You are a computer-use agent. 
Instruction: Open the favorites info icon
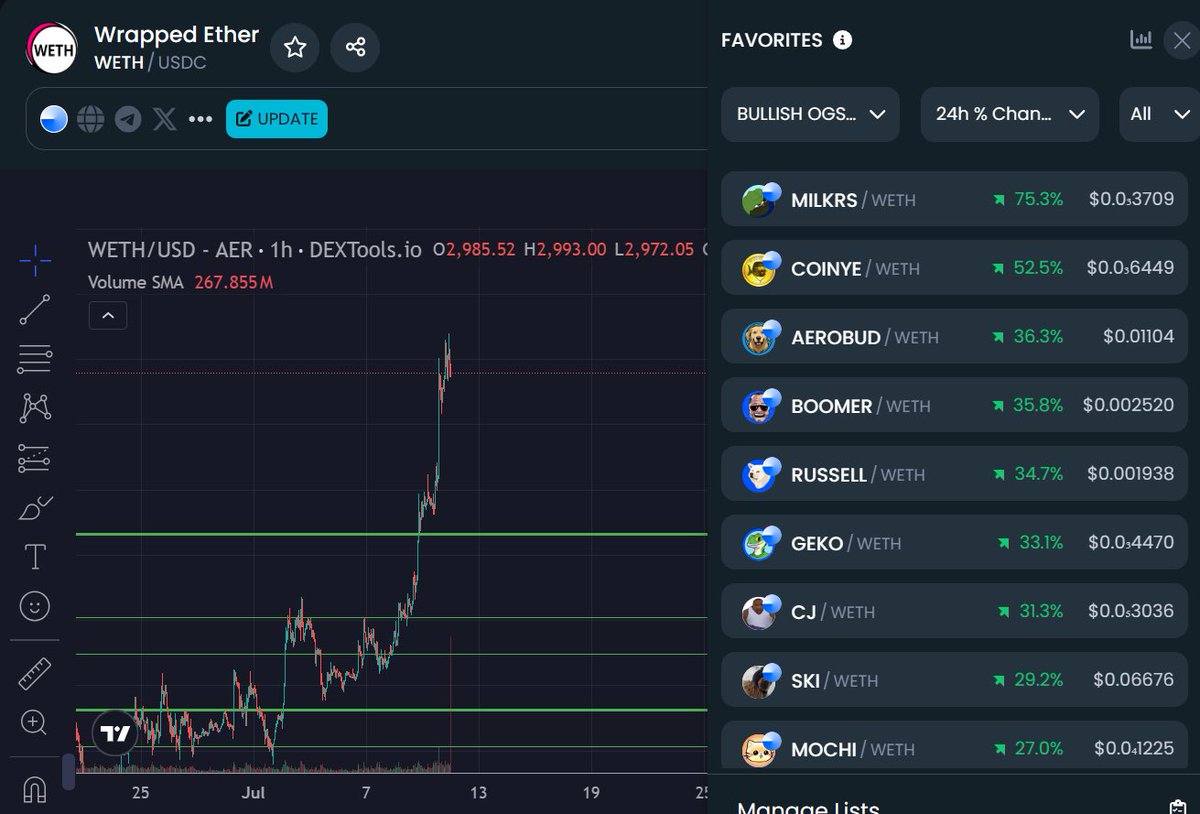843,40
